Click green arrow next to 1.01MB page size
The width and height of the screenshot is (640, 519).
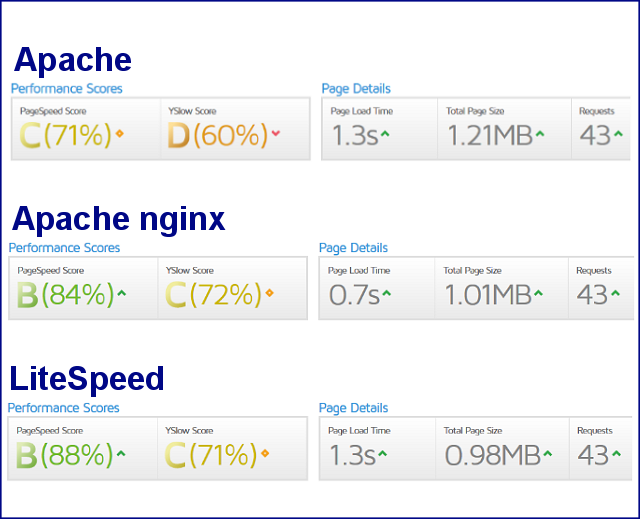(x=539, y=293)
